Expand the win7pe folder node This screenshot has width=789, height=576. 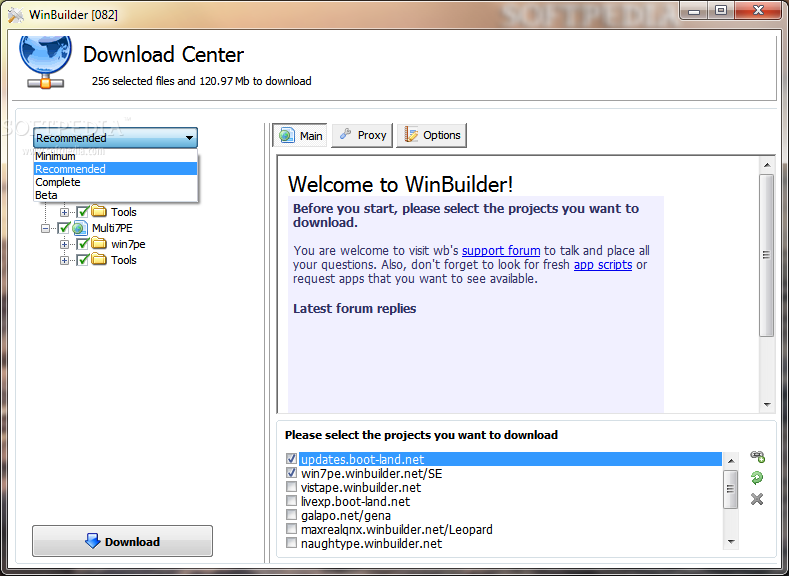pos(64,244)
